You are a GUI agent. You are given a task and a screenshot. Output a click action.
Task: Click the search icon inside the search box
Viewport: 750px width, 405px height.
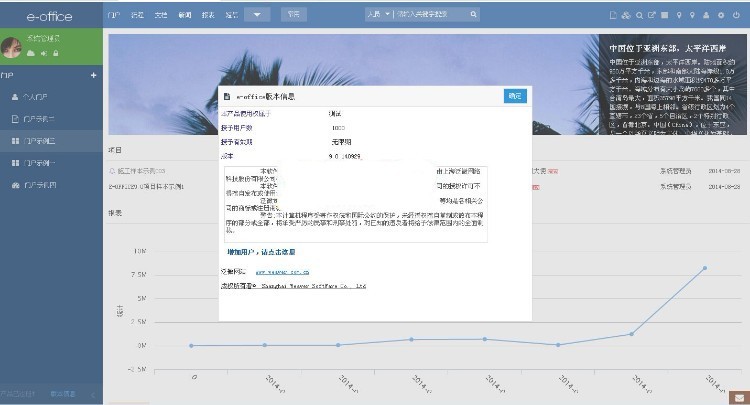click(471, 15)
